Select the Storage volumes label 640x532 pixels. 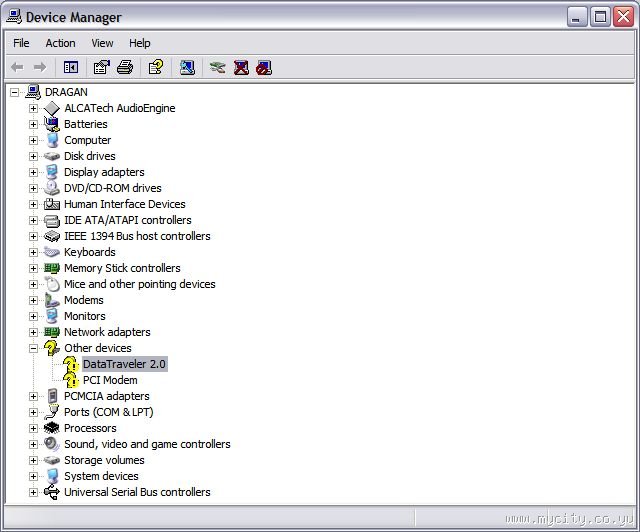[104, 460]
